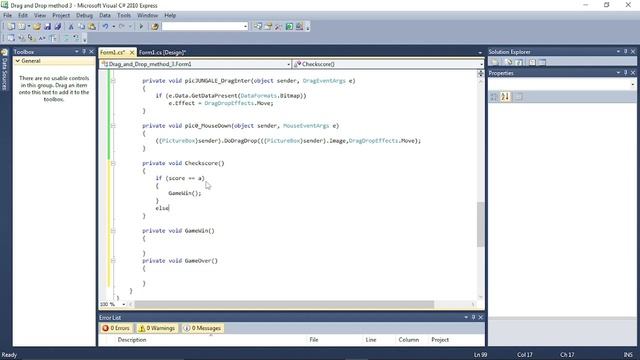Screen dimensions: 640x360
Task: Open the File menu
Action: click(7, 16)
